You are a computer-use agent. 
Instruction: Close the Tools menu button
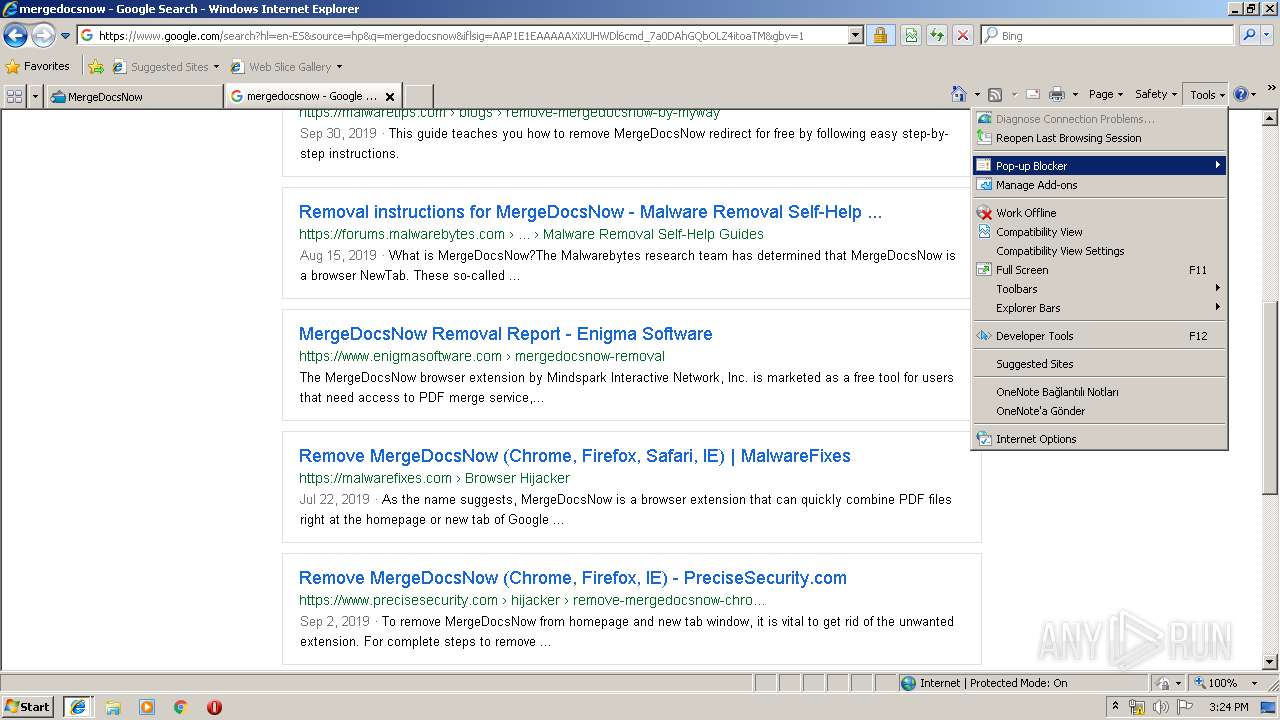[1207, 94]
